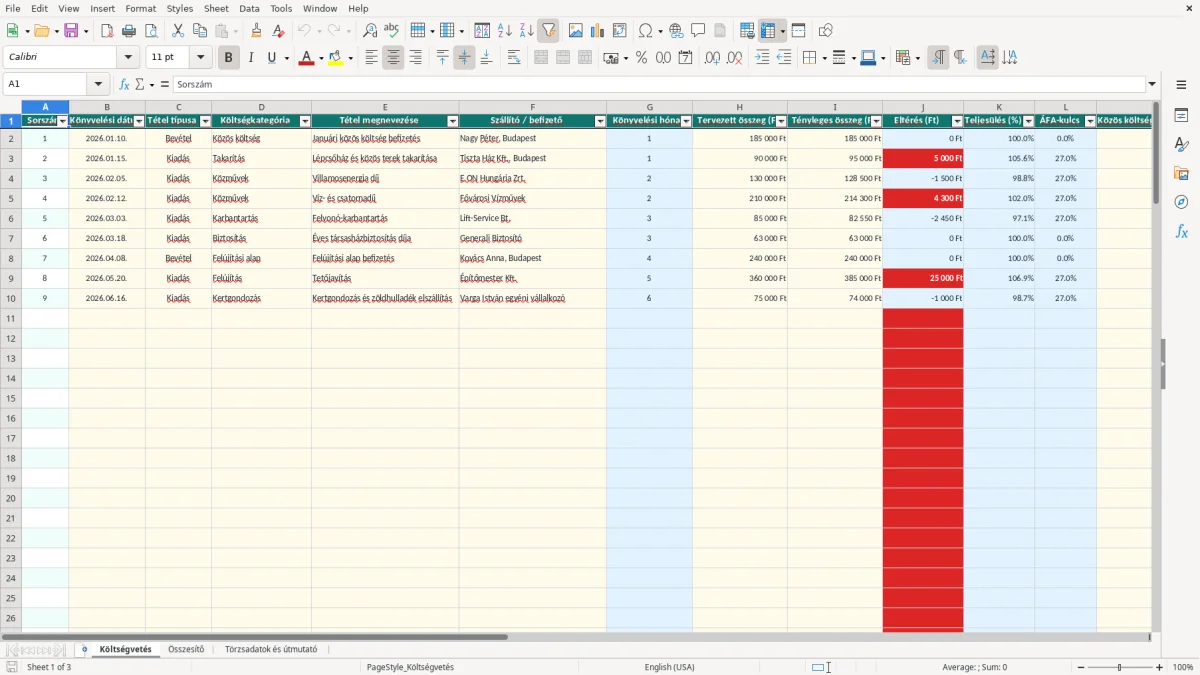Toggle Align Left button
Viewport: 1200px width, 675px height.
[x=371, y=58]
